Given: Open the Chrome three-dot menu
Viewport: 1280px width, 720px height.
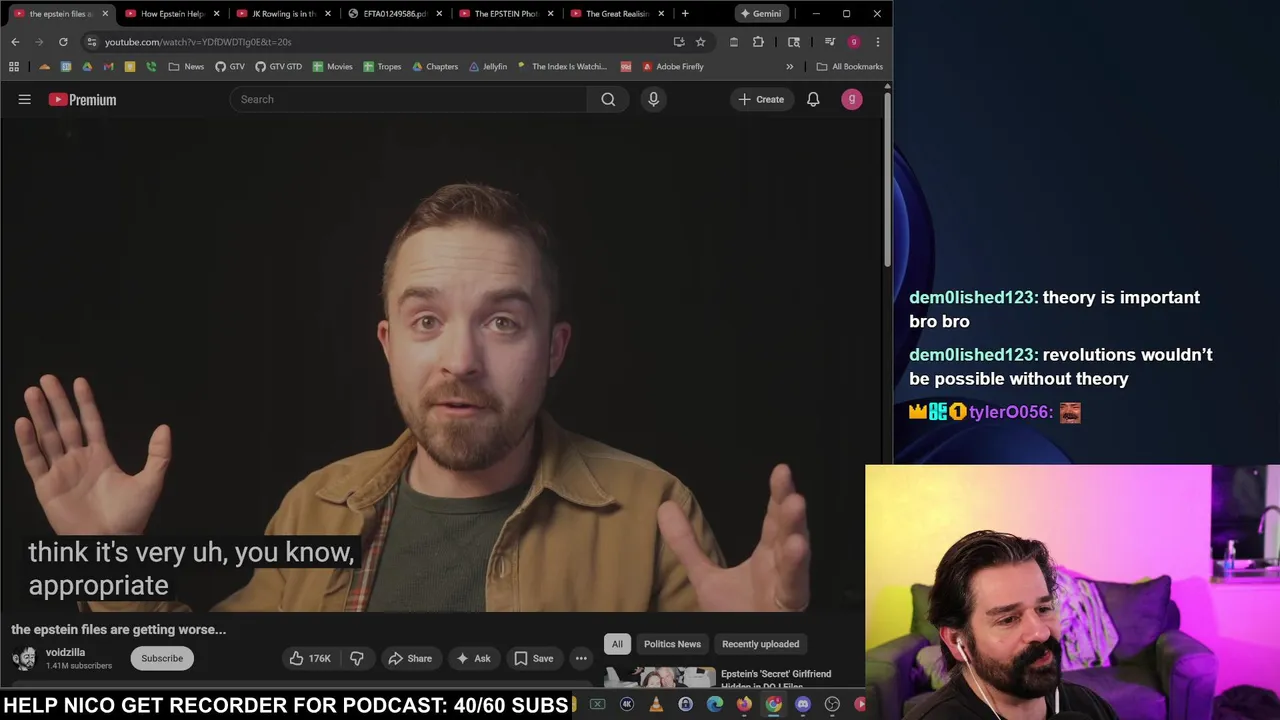Looking at the screenshot, I should pyautogui.click(x=877, y=42).
